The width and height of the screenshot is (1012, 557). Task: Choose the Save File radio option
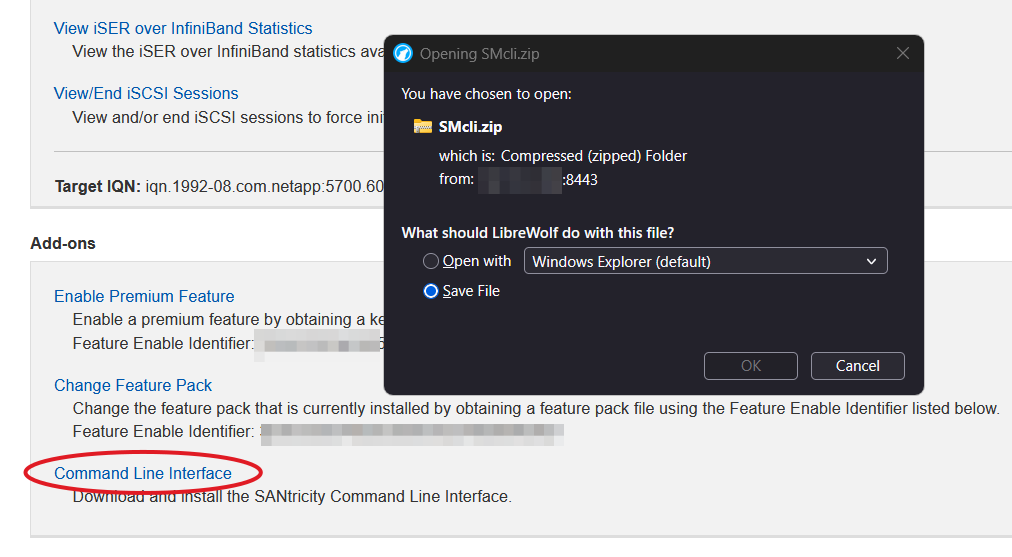pyautogui.click(x=430, y=291)
